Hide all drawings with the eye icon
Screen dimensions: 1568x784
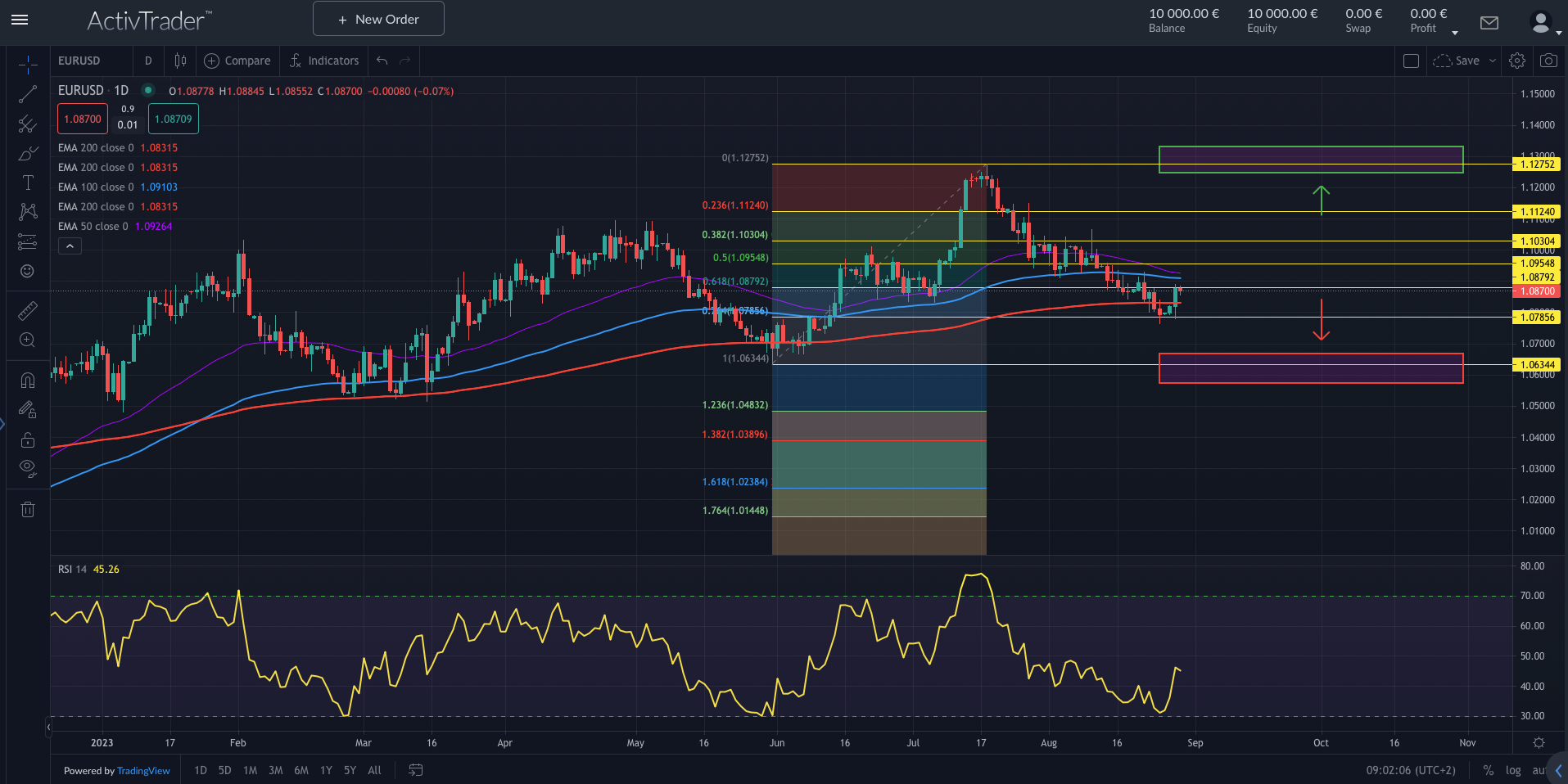point(27,468)
